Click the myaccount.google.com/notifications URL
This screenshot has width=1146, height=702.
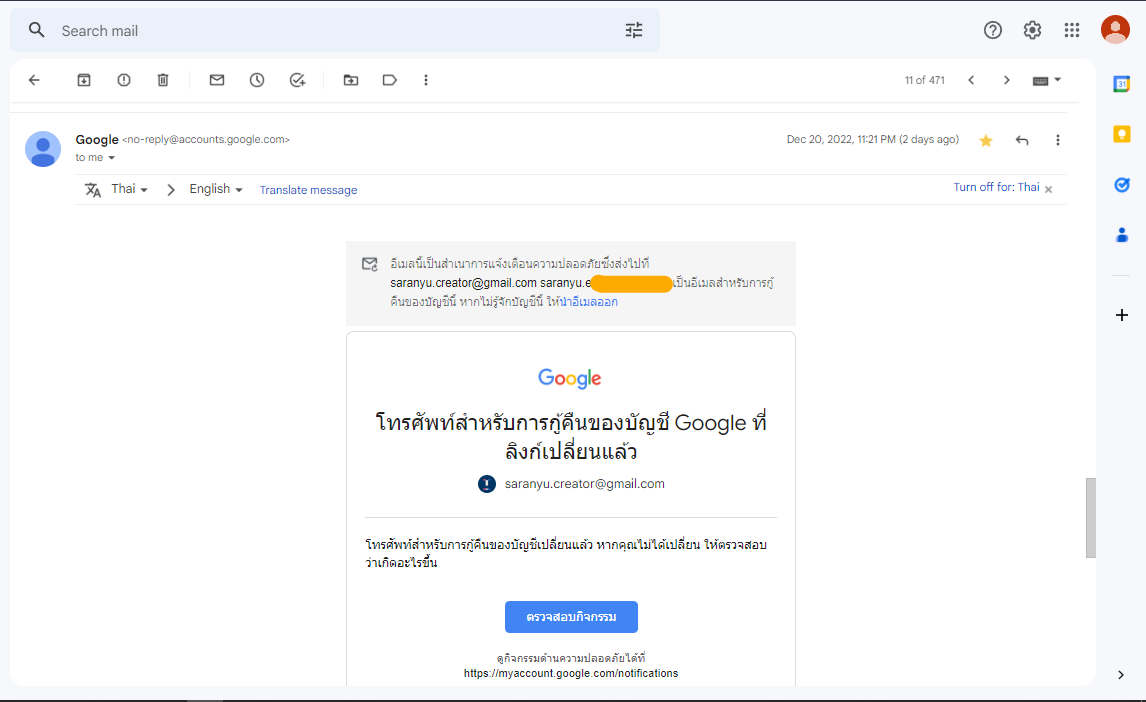point(571,674)
